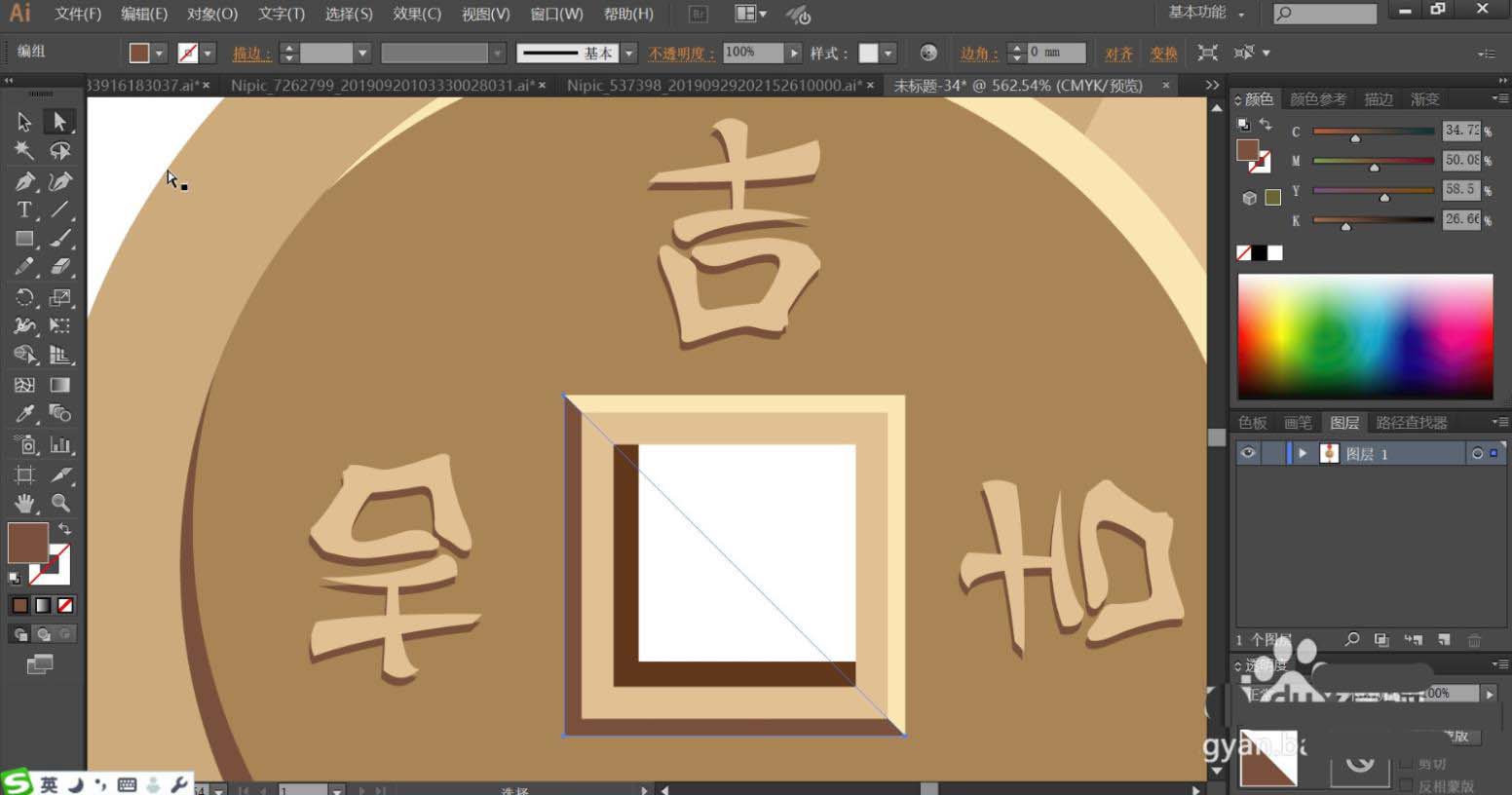Select the Column Graph tool
1512x795 pixels.
pos(59,445)
